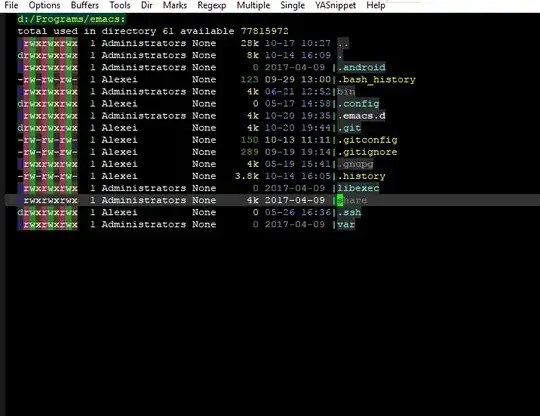Screen dimensions: 540x416
Task: Open the Single menu
Action: point(292,6)
